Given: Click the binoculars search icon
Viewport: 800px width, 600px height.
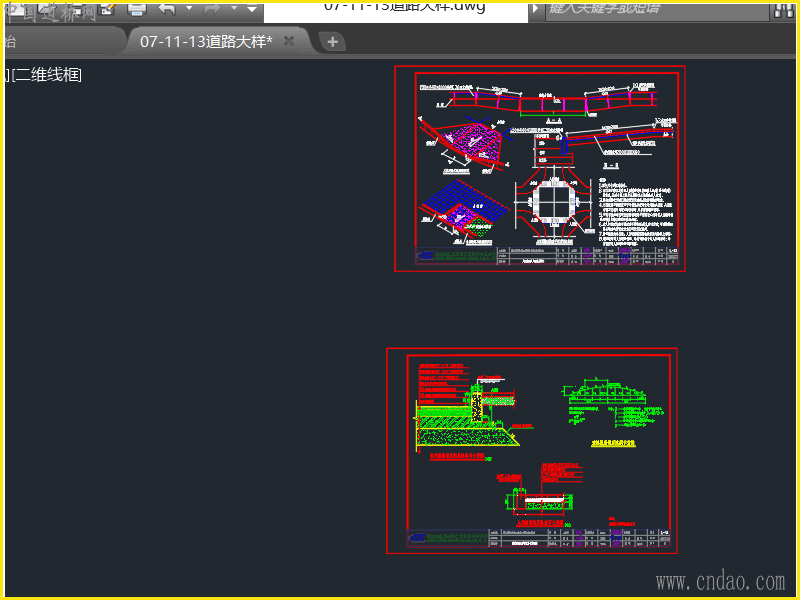Looking at the screenshot, I should point(784,10).
